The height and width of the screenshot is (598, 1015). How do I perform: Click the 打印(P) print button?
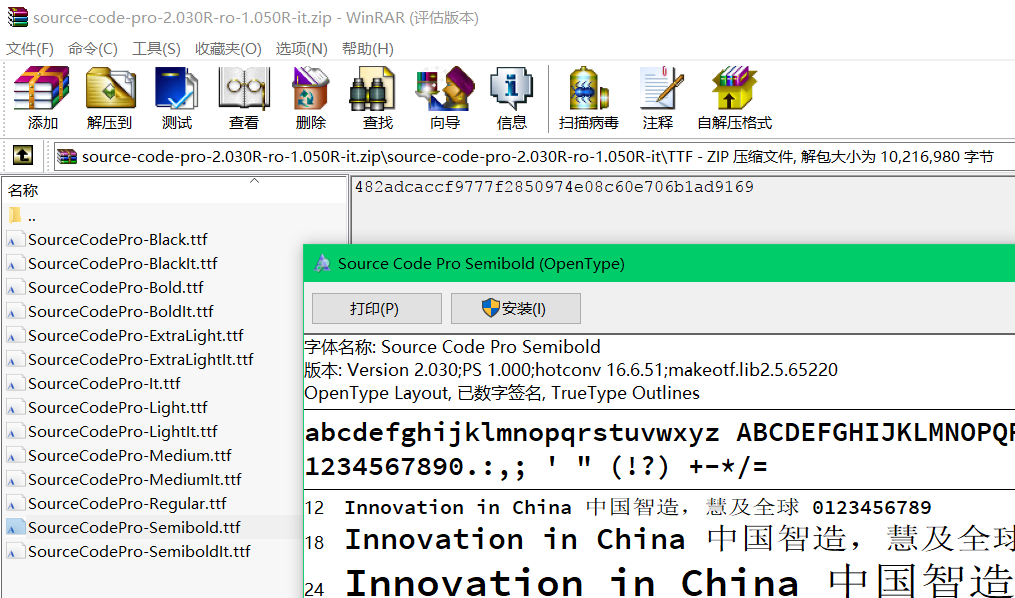(377, 309)
